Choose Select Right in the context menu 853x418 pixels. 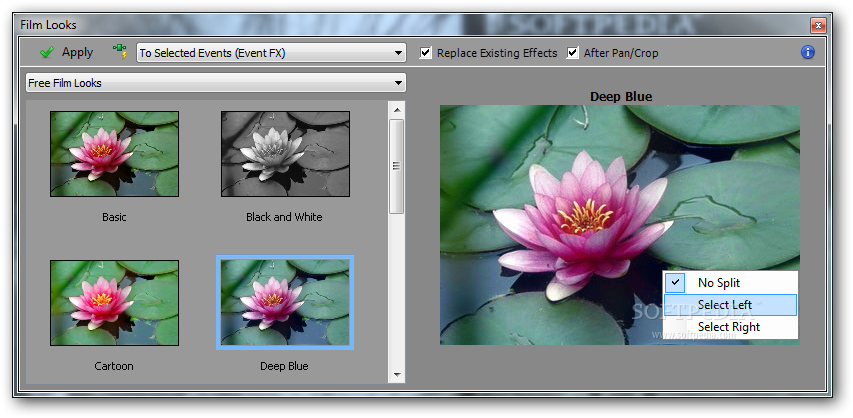[731, 327]
